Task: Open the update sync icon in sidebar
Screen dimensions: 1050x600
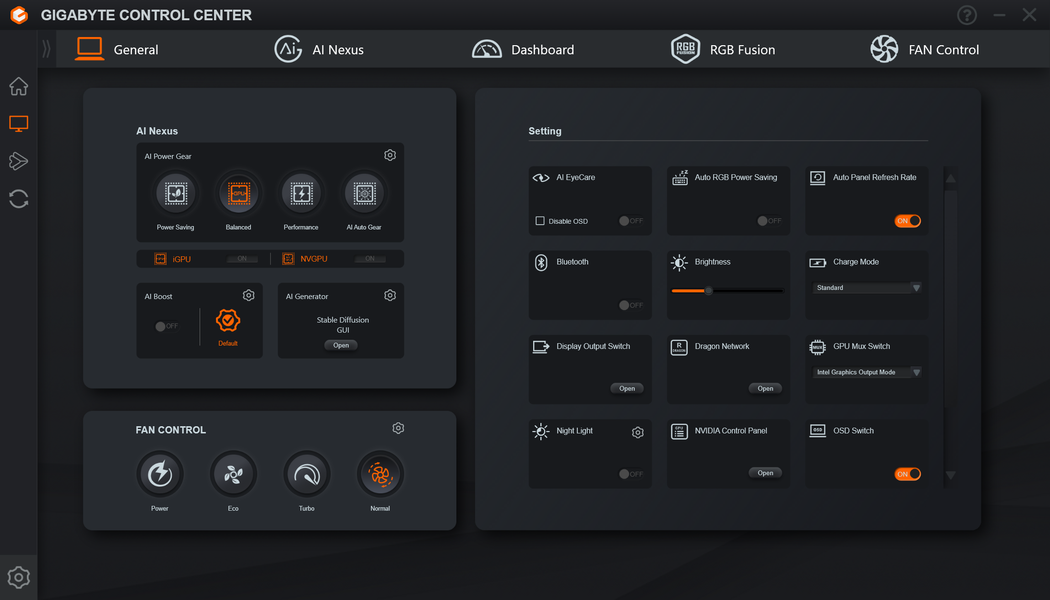Action: [x=19, y=199]
